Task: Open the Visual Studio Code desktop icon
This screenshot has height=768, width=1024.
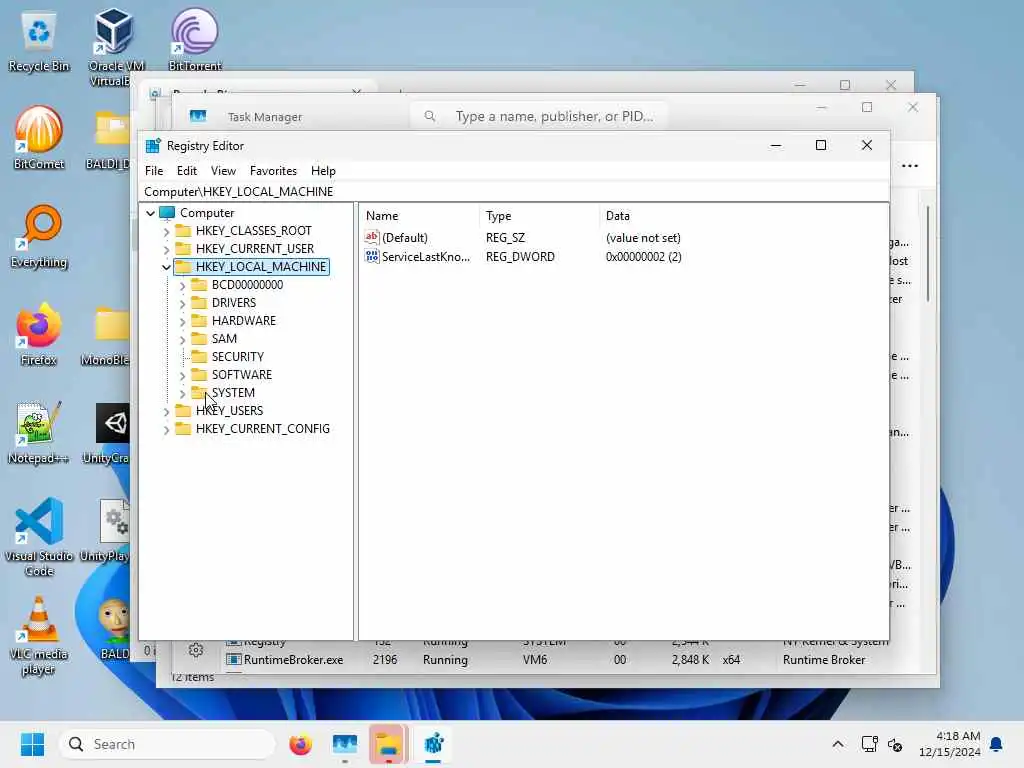Action: pyautogui.click(x=39, y=537)
